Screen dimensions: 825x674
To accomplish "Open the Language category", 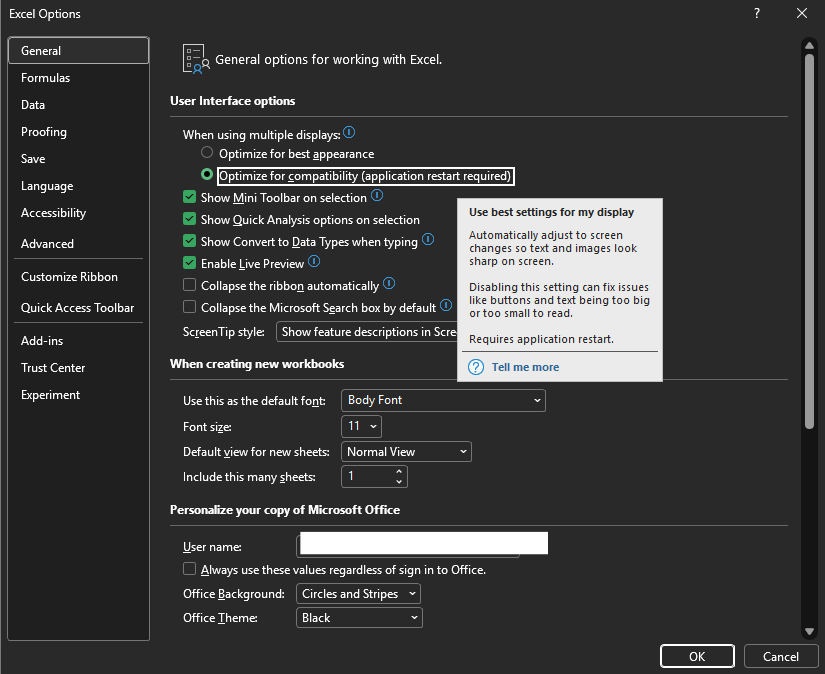I will pyautogui.click(x=78, y=186).
